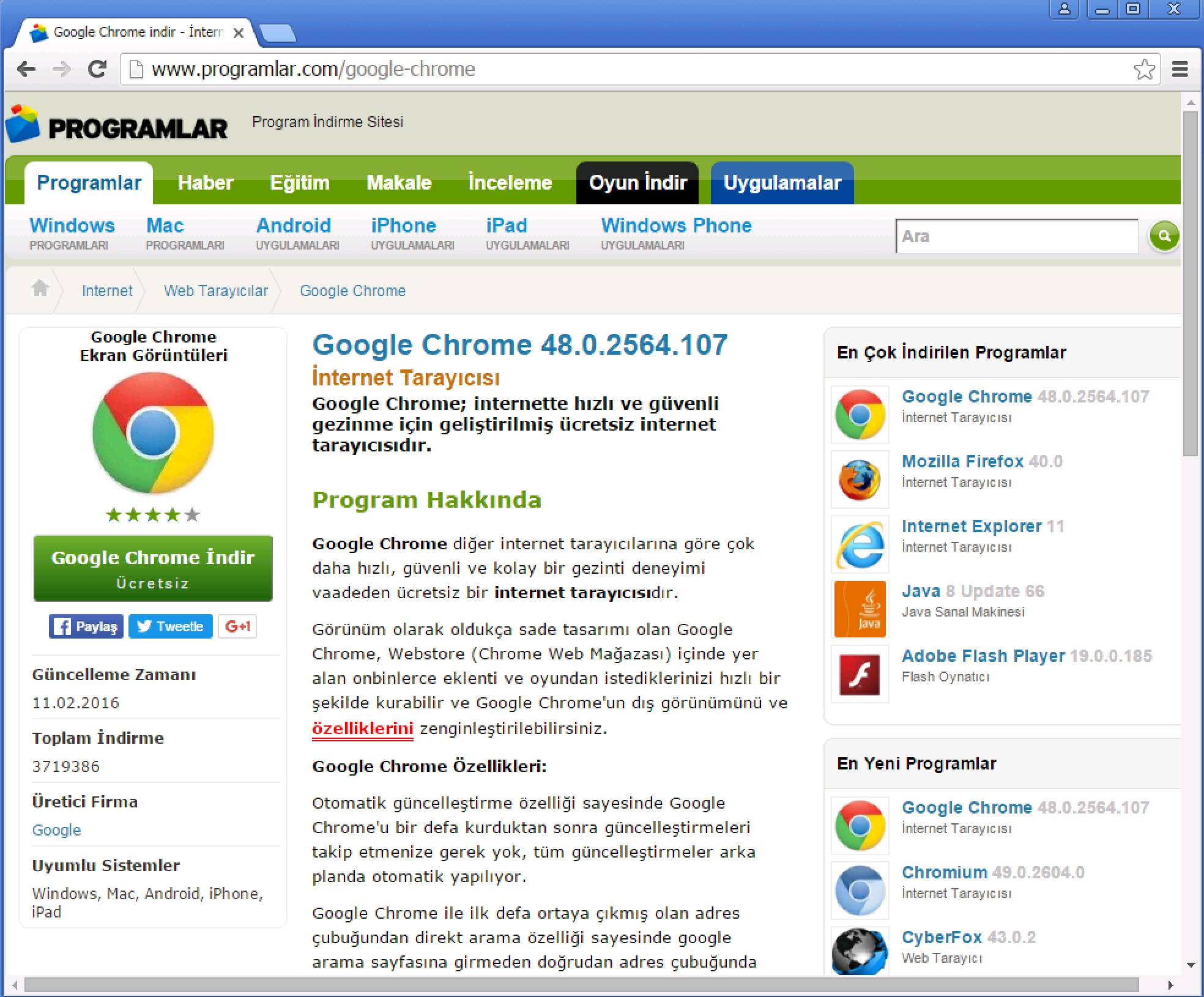Click the Adobe Flash Player icon
The height and width of the screenshot is (997, 1204).
pos(860,674)
